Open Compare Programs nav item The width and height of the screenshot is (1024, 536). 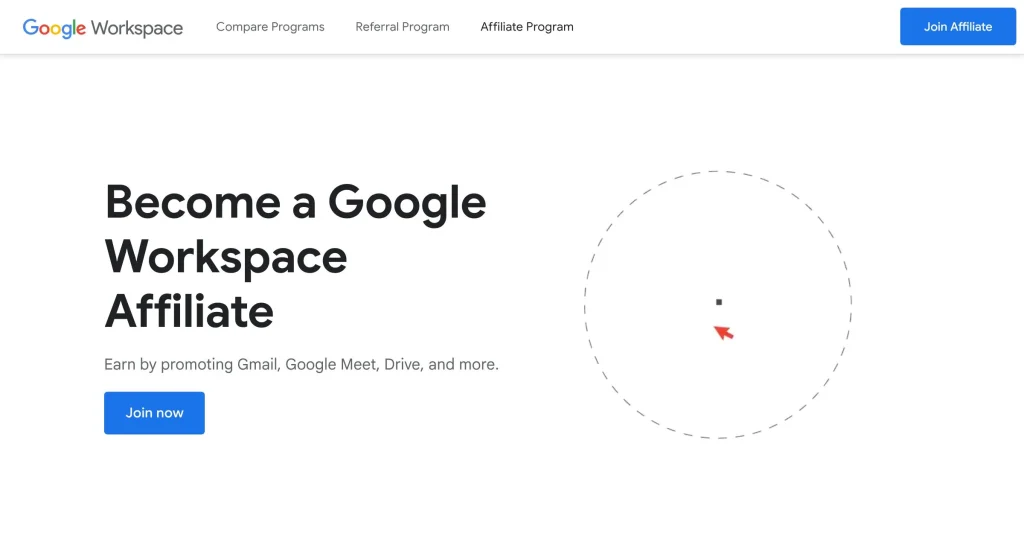pyautogui.click(x=270, y=27)
